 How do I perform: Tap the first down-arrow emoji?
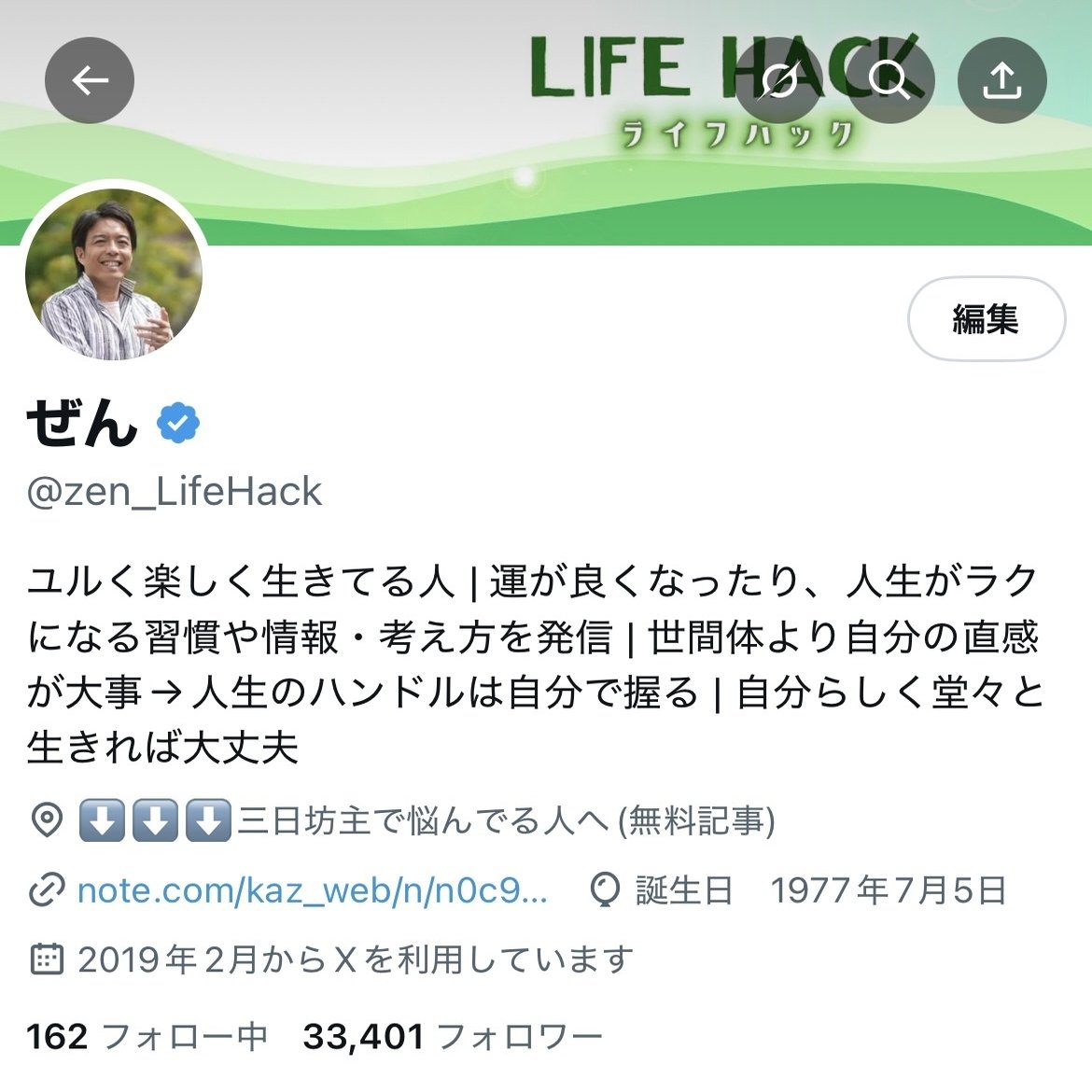[103, 819]
